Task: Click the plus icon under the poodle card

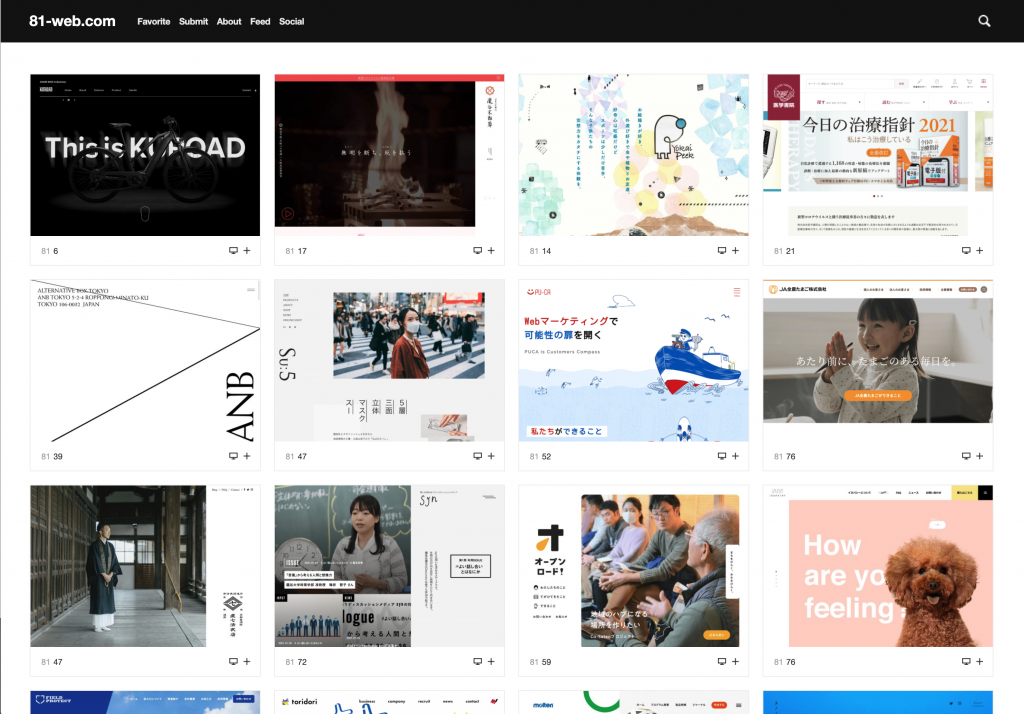Action: point(980,661)
